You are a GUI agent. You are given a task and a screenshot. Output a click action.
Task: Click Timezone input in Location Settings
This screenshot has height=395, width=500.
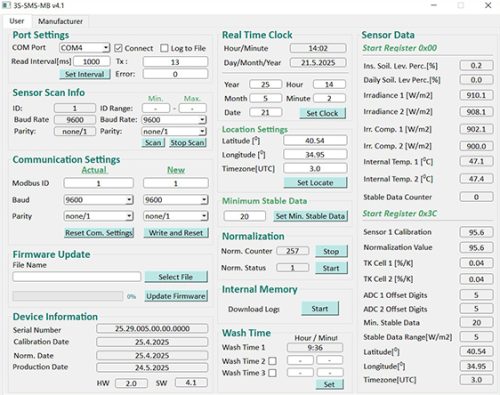(315, 168)
